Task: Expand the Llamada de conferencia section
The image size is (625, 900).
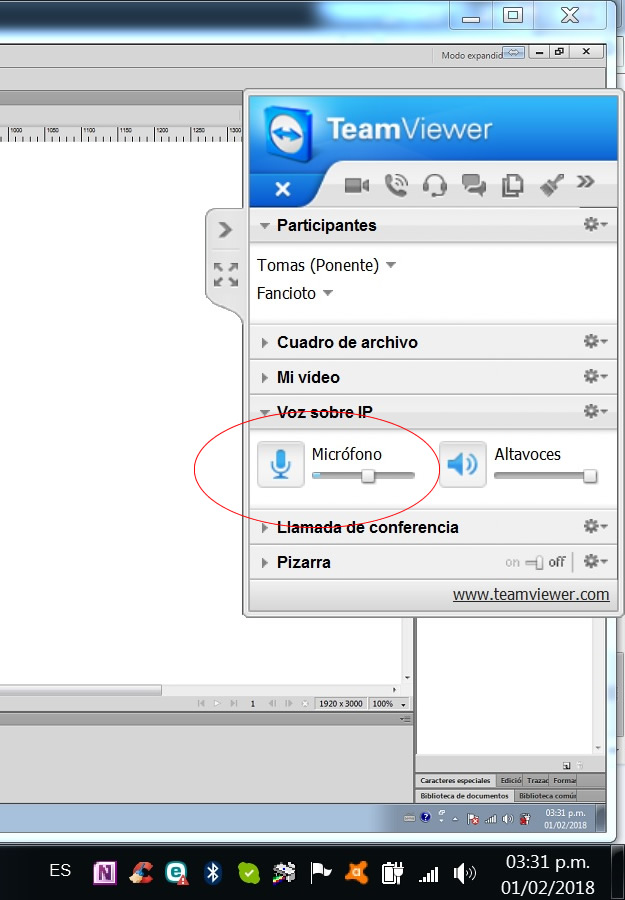Action: coord(366,527)
